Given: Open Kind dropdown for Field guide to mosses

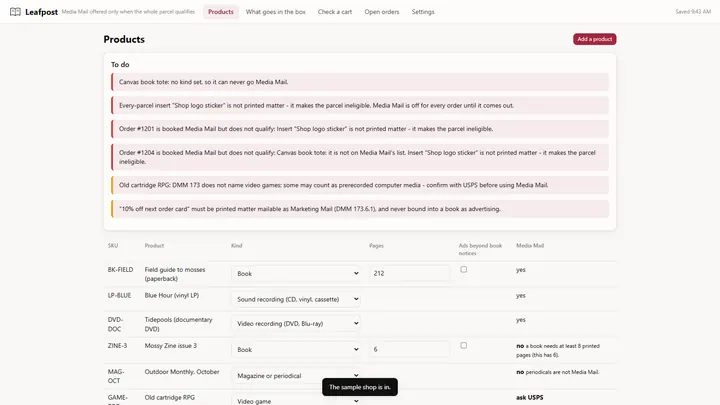Looking at the screenshot, I should point(296,273).
